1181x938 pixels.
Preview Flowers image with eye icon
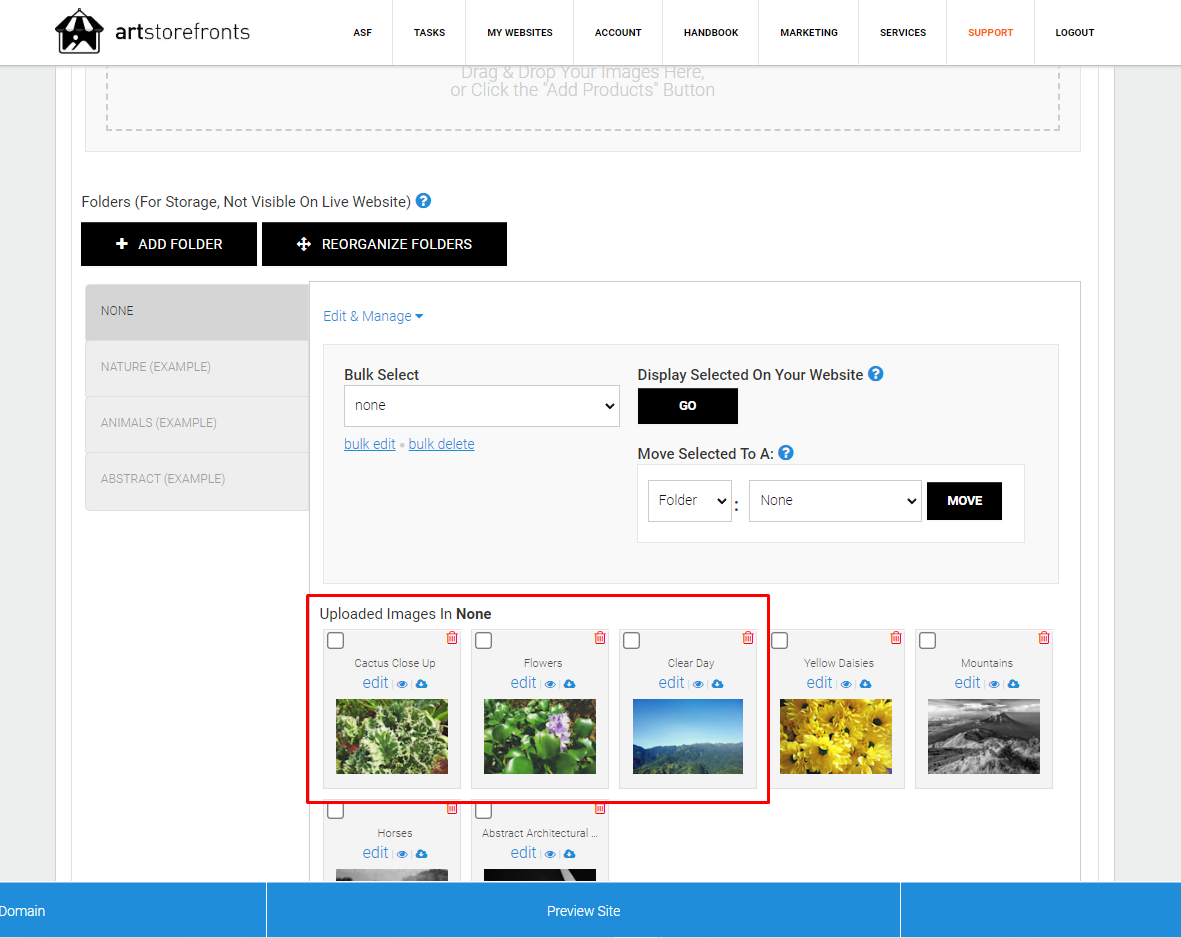coord(550,684)
